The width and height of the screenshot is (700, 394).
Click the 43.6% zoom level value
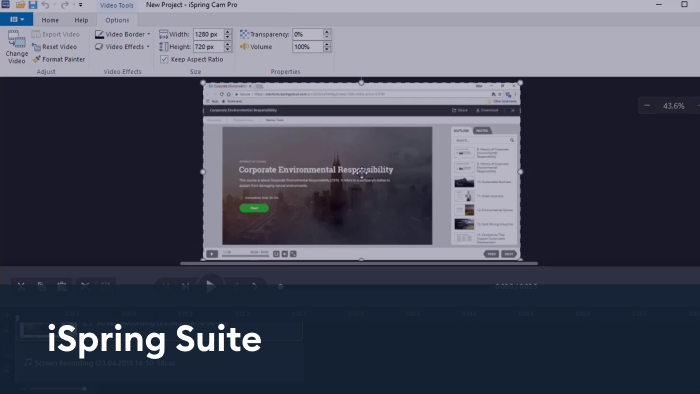point(673,106)
